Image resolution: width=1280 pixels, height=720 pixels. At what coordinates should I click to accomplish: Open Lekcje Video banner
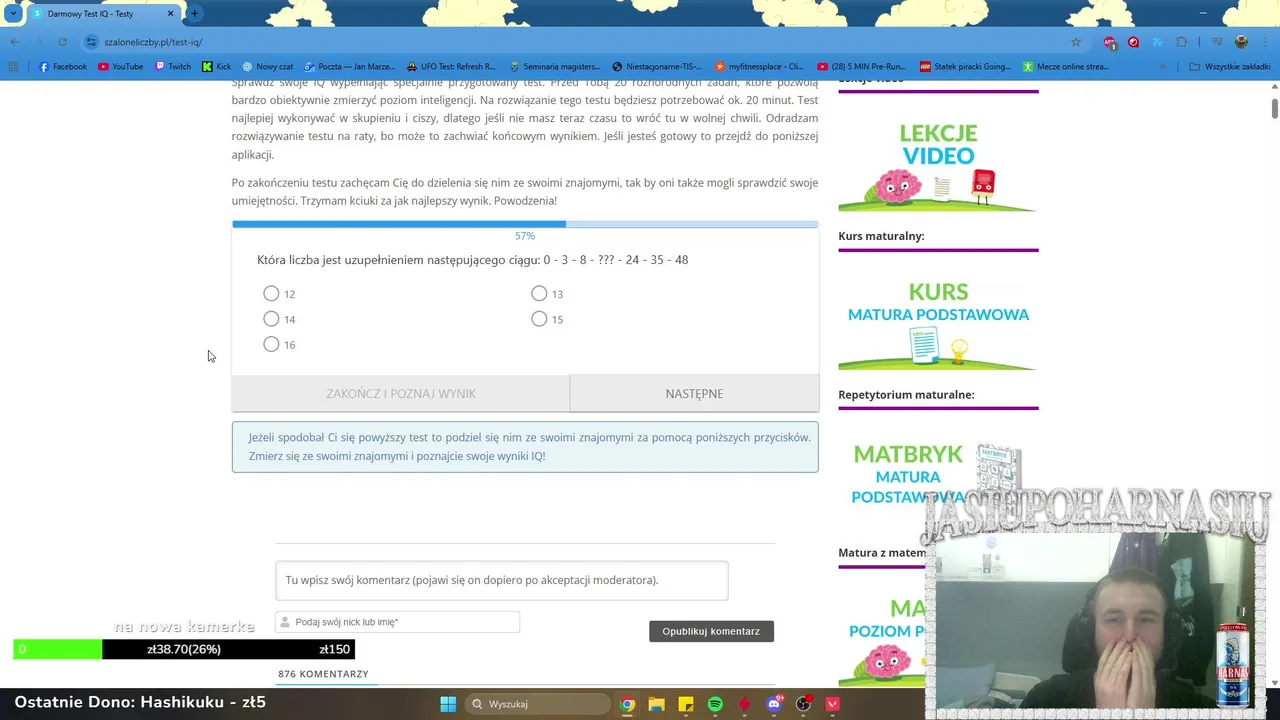(938, 165)
